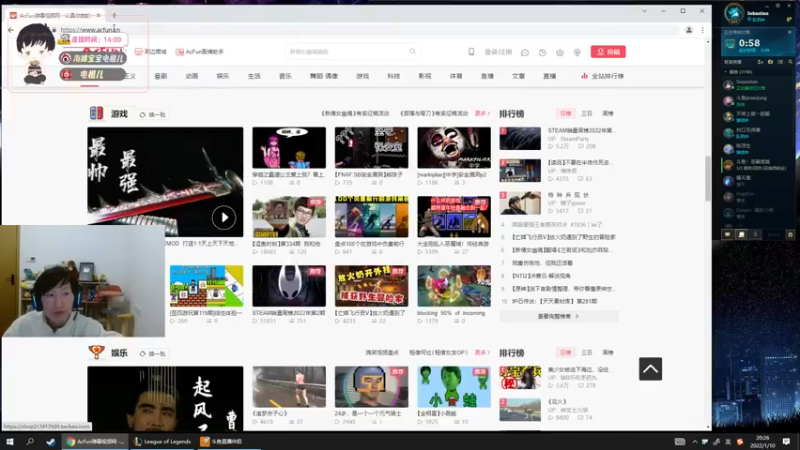Open a new browser tab with plus

114,15
